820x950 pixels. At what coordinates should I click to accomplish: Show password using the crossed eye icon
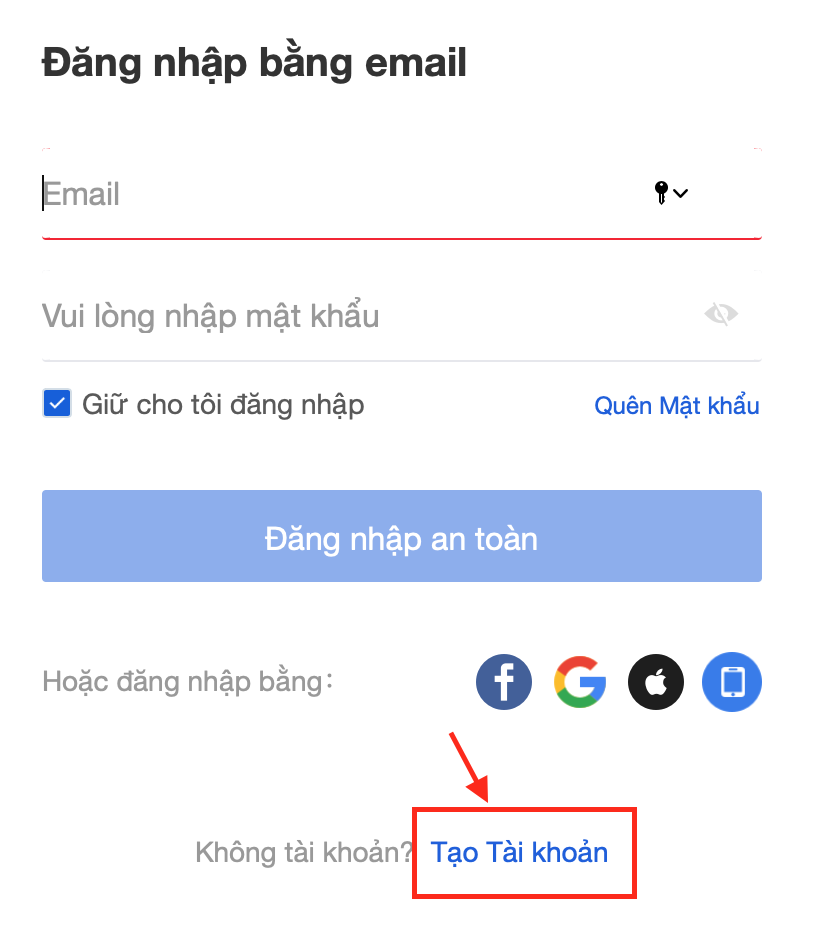pyautogui.click(x=721, y=314)
